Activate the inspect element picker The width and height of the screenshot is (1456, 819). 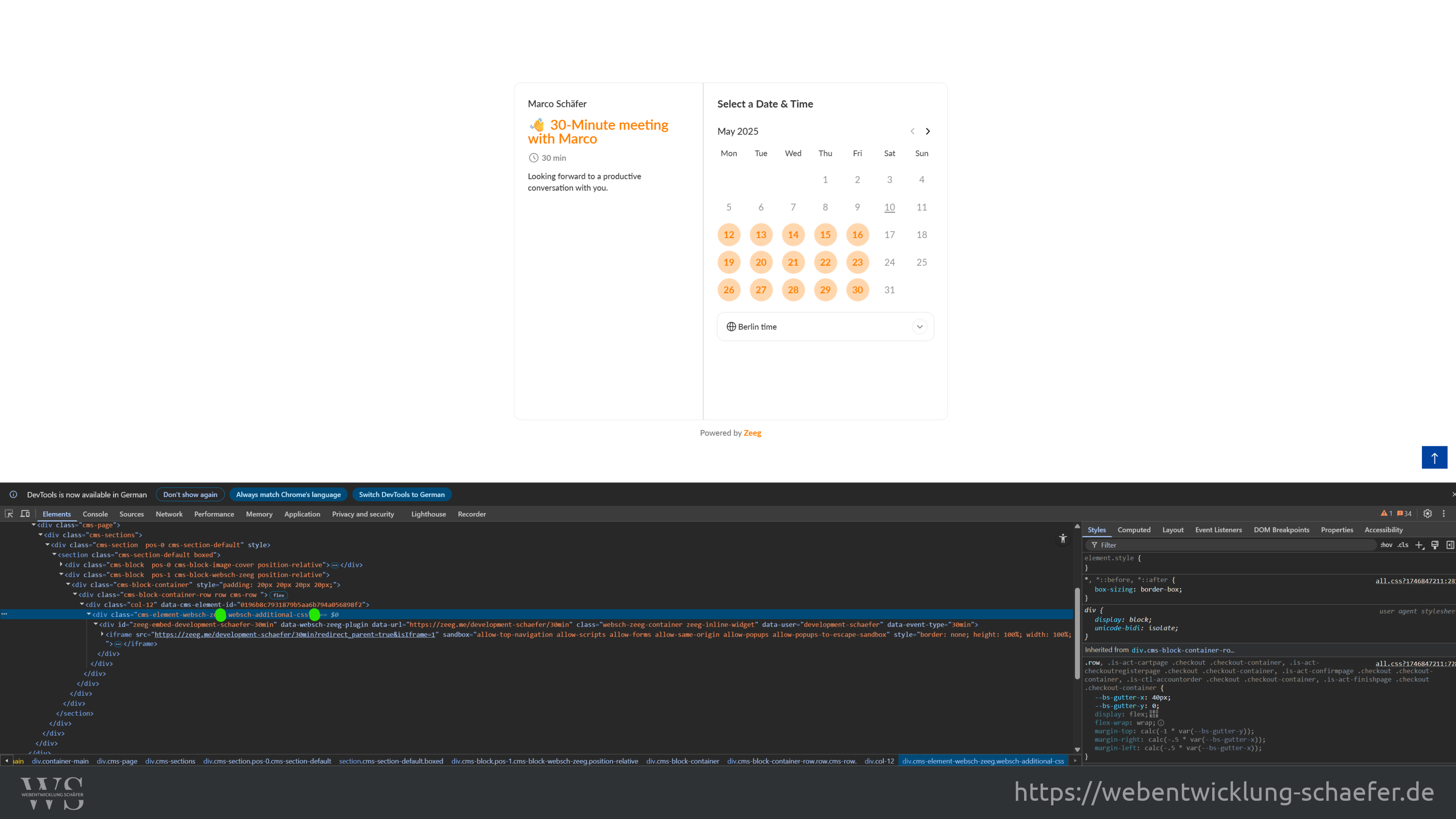tap(9, 514)
